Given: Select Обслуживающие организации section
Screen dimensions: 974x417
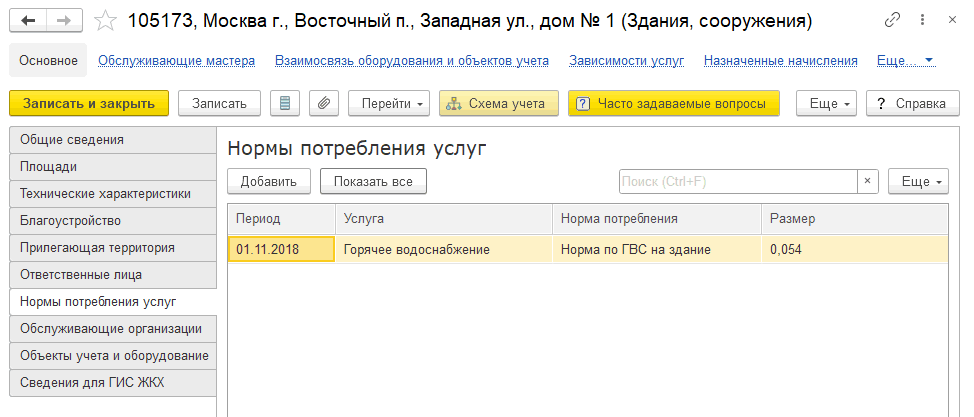Looking at the screenshot, I should (113, 329).
